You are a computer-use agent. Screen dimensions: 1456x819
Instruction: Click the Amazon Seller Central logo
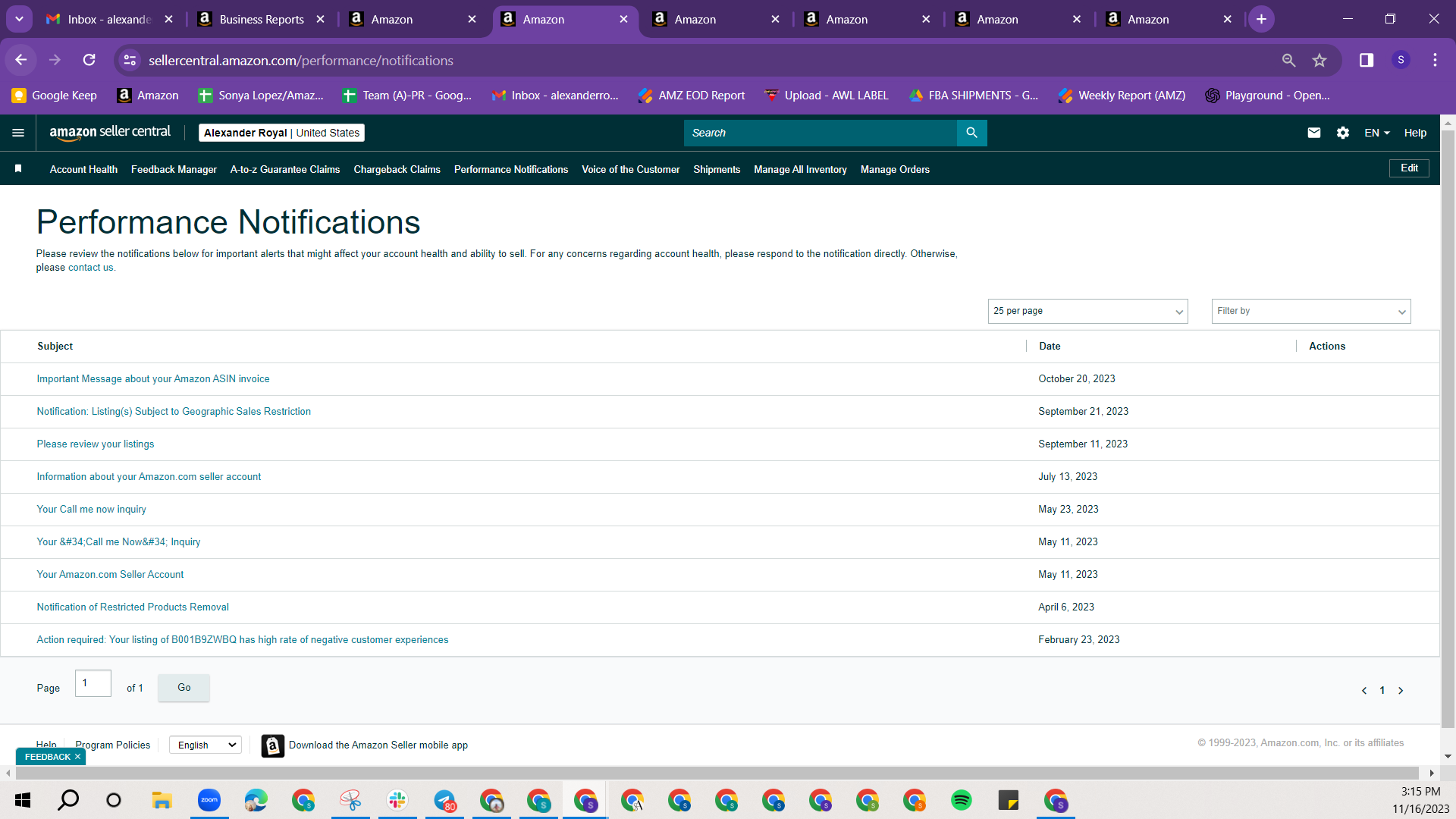[x=110, y=133]
